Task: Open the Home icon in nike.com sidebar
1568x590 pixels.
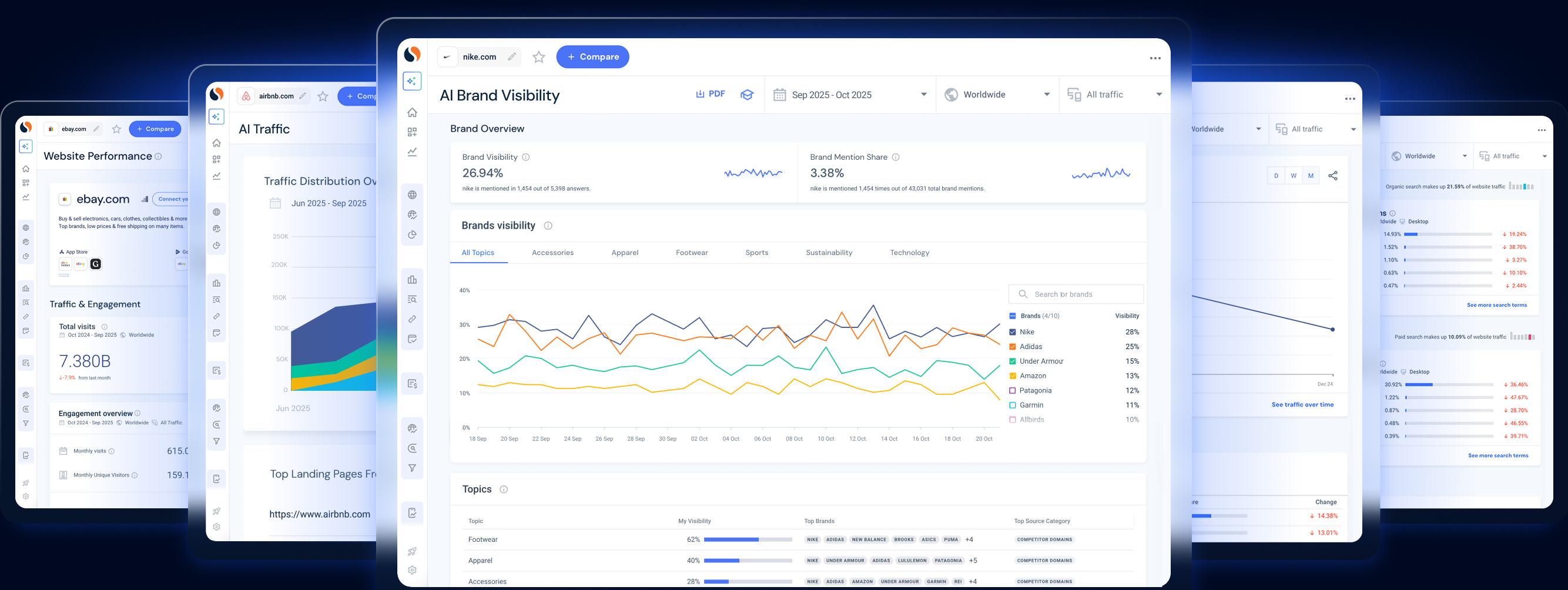Action: [412, 113]
